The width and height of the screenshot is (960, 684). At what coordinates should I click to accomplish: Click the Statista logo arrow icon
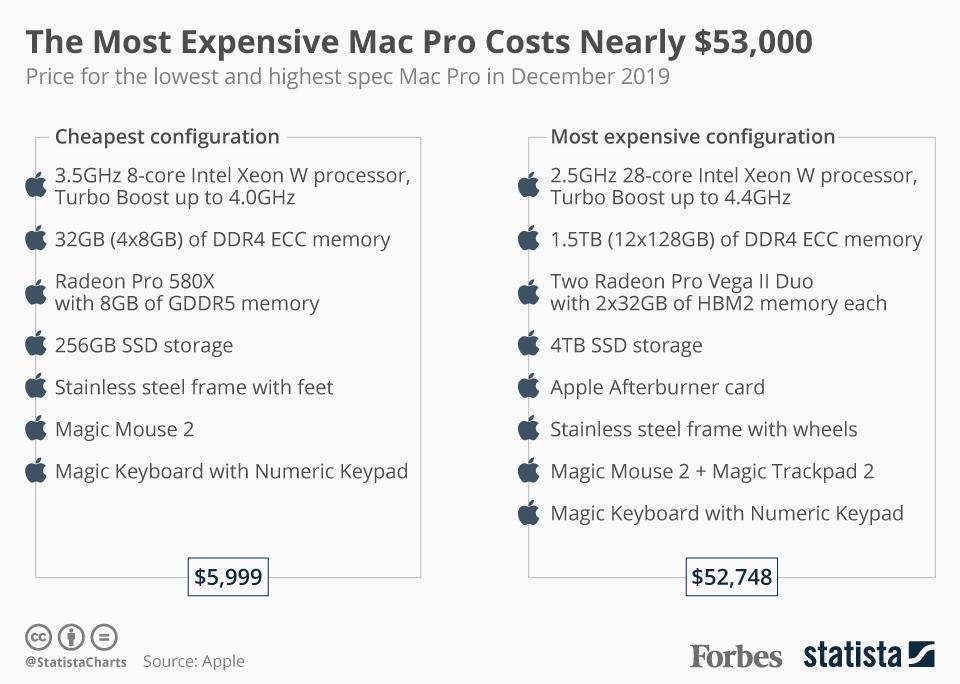pyautogui.click(x=921, y=656)
